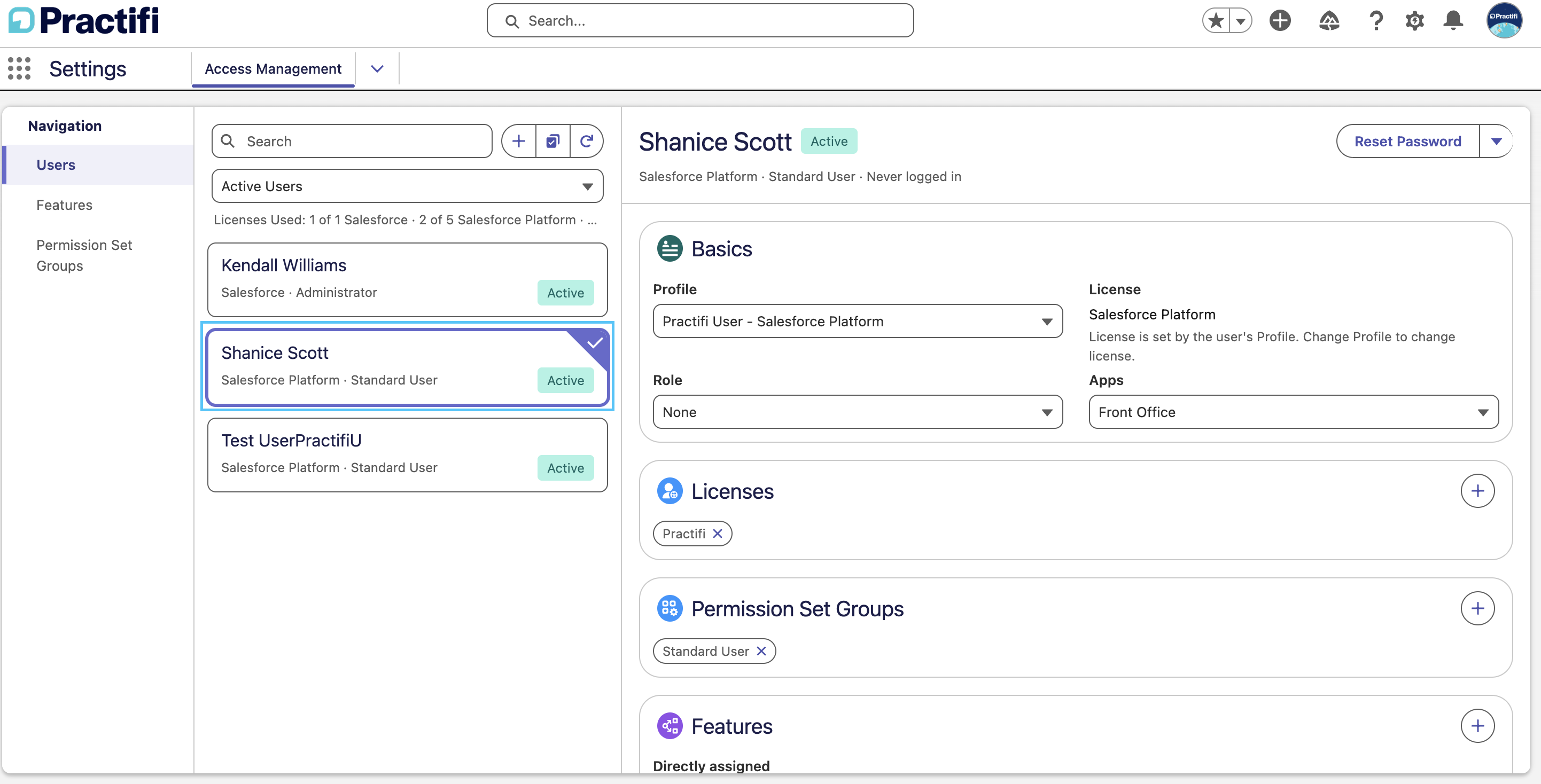Select the Shanice Scott user card
The image size is (1541, 784).
[x=407, y=366]
